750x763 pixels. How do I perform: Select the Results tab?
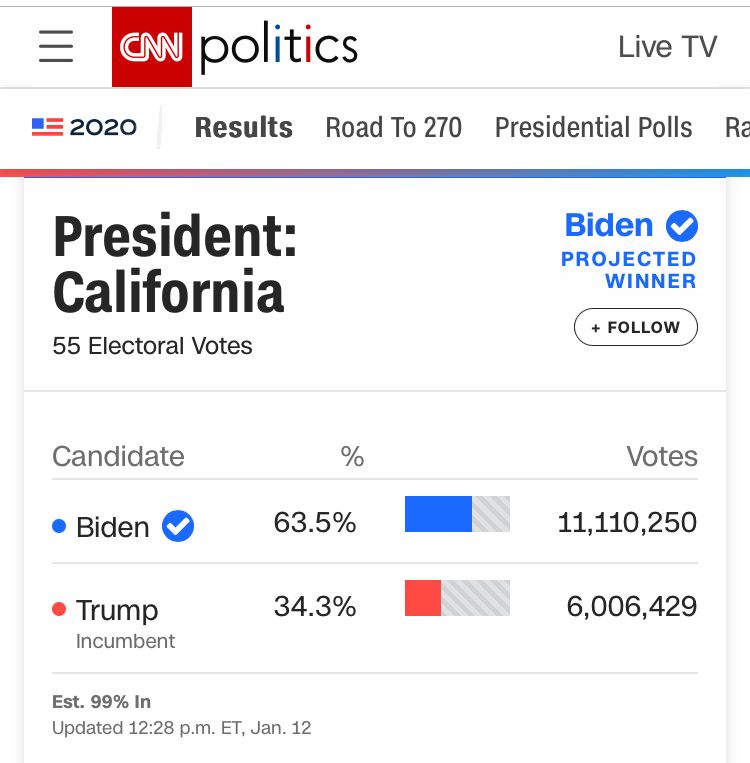[x=243, y=128]
